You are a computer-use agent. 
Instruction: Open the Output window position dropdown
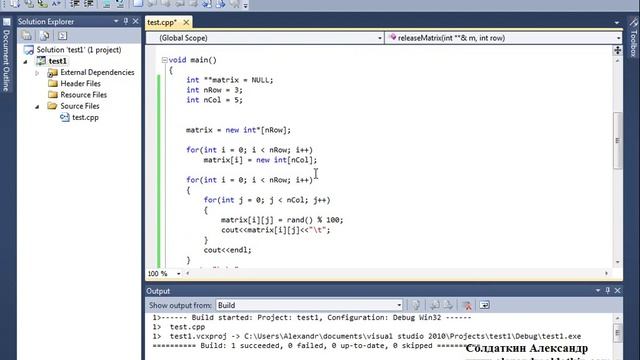point(598,290)
